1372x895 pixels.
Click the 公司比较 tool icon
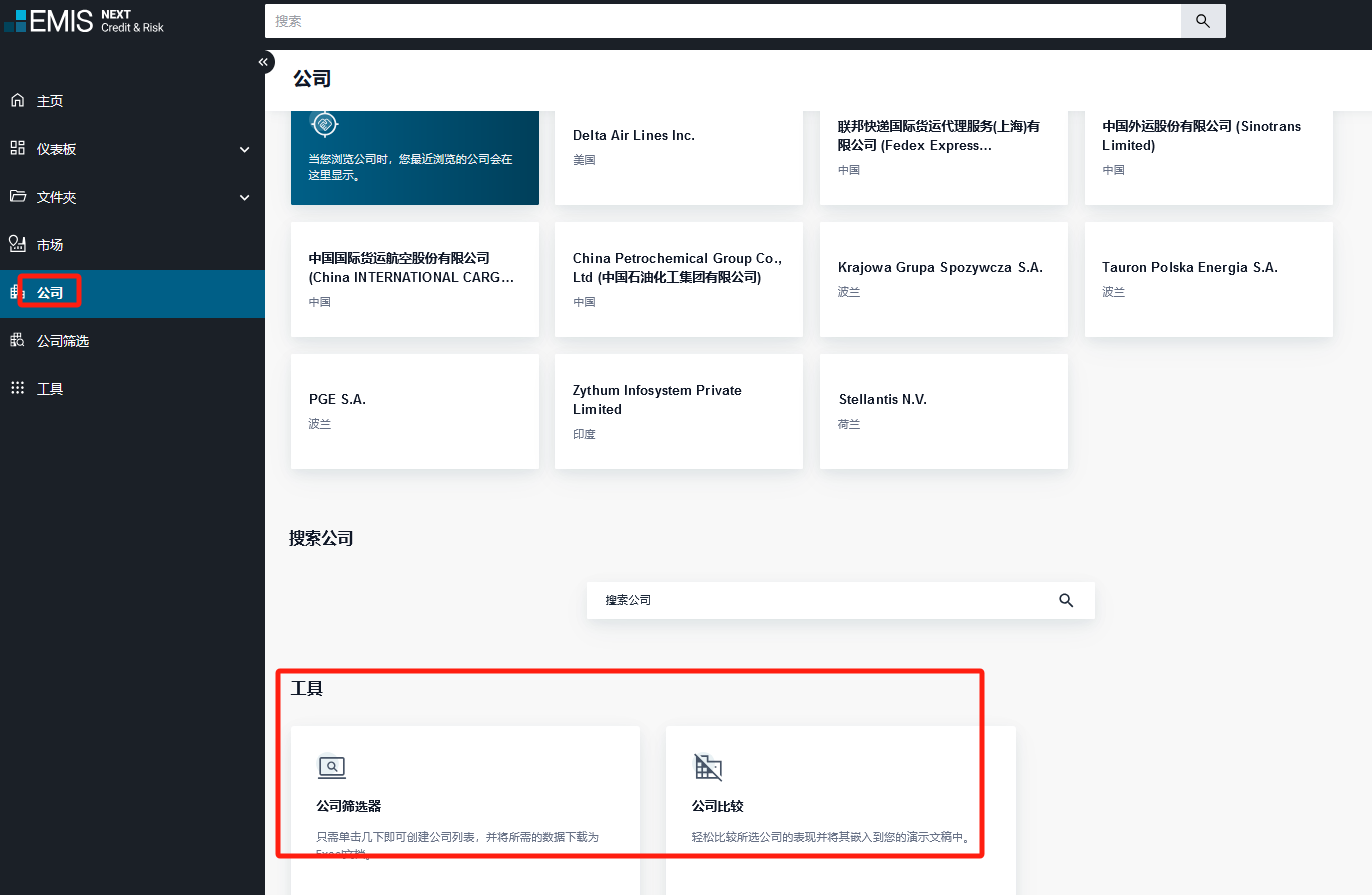coord(708,768)
